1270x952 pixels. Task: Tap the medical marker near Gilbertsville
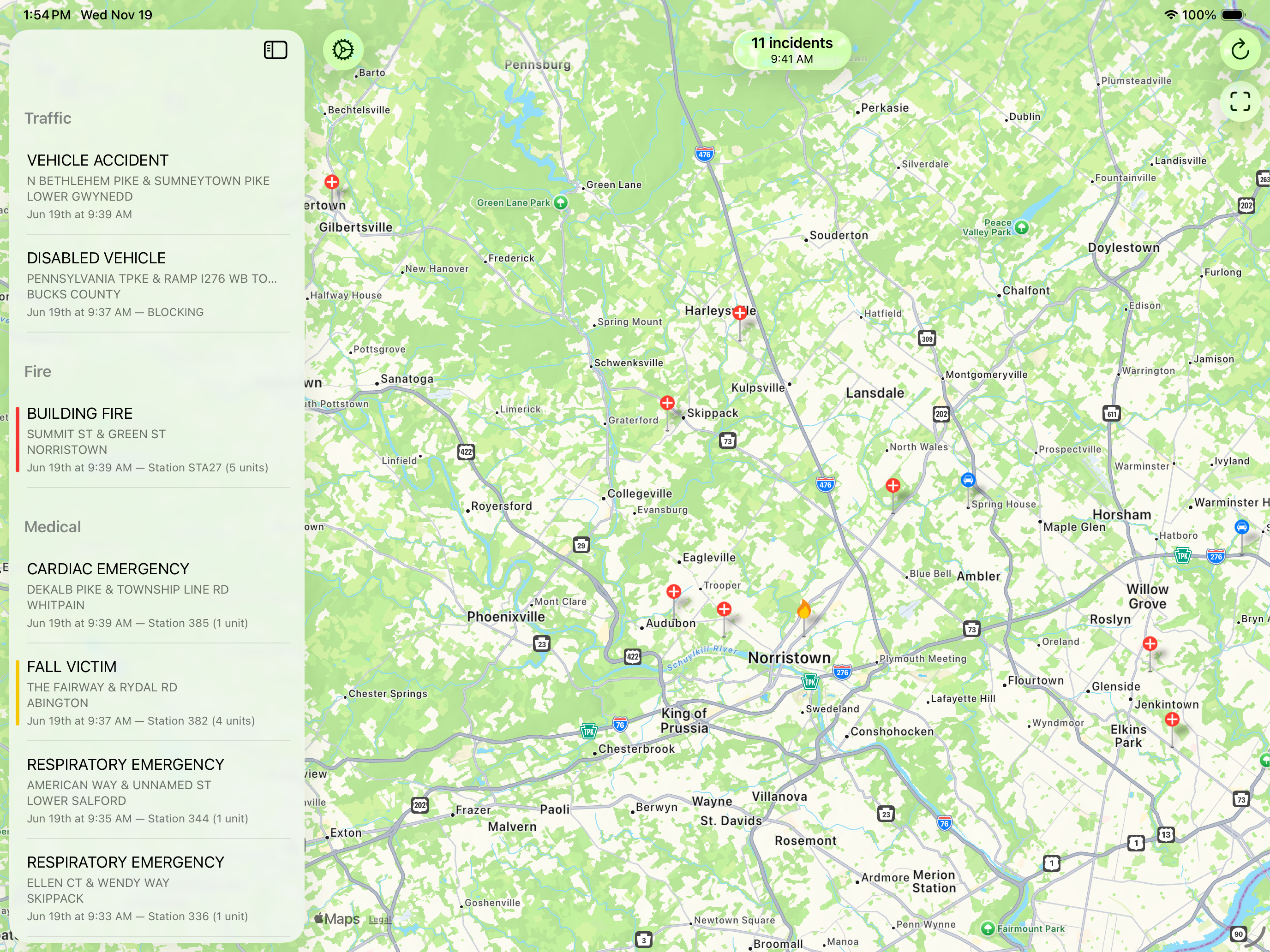point(331,183)
